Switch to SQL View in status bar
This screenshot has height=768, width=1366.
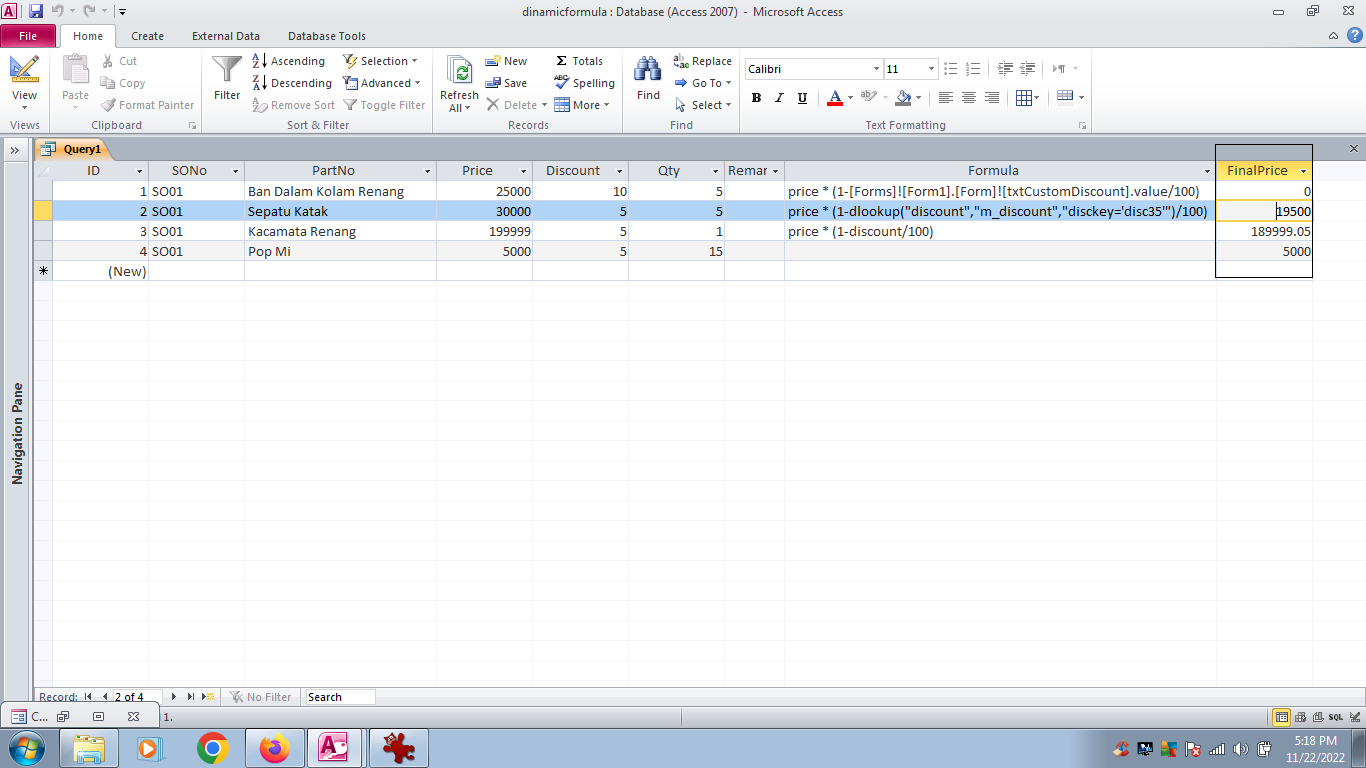(1335, 717)
